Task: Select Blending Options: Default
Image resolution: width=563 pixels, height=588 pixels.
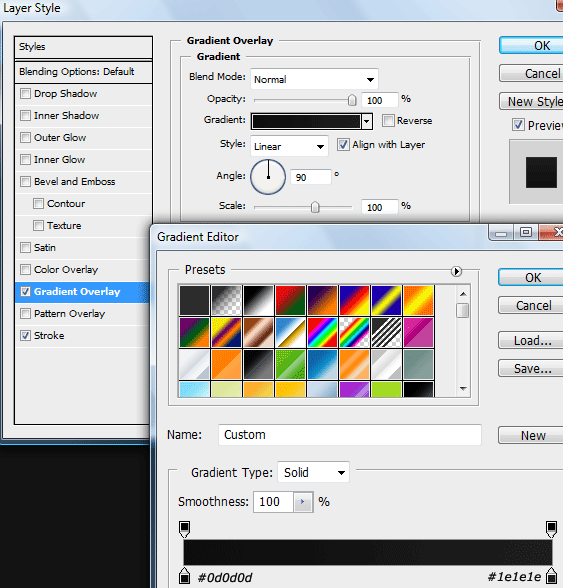Action: coord(83,72)
